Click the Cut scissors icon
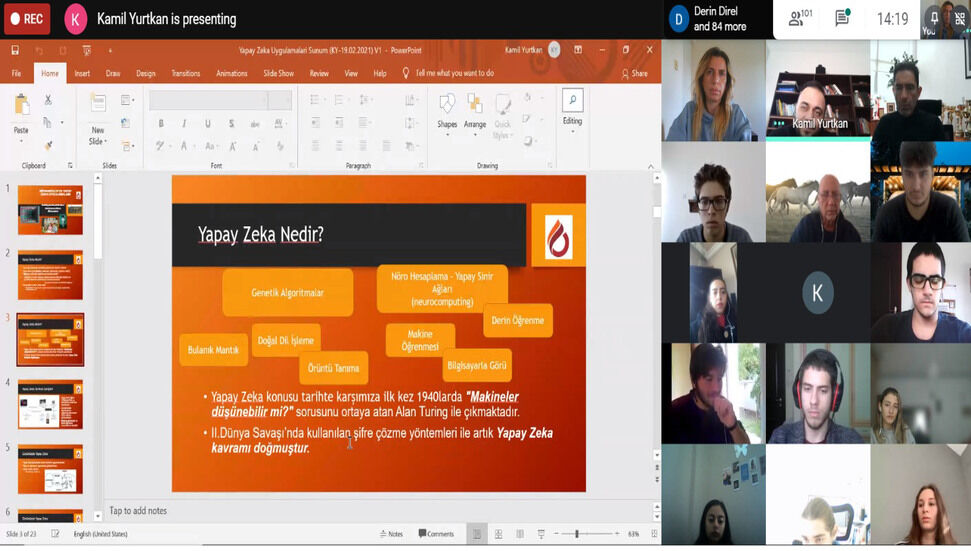Screen dimensions: 971x551 [x=48, y=100]
